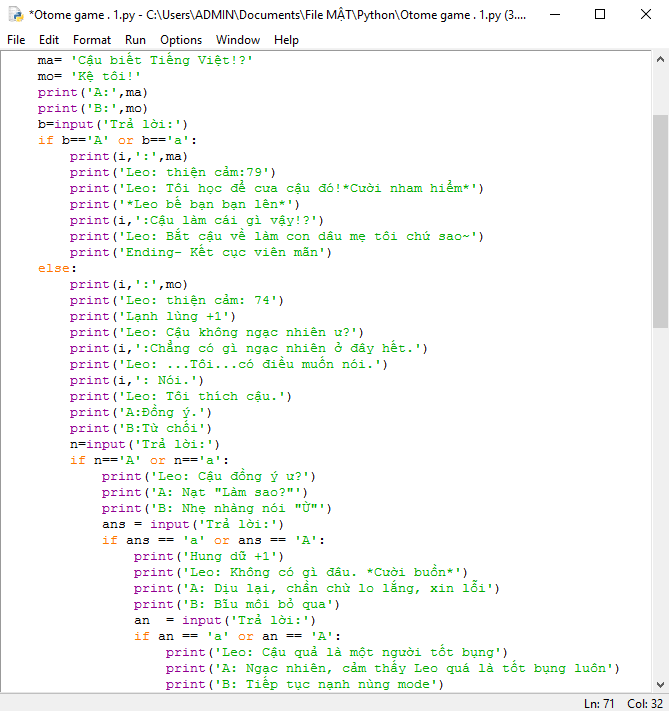Click the scrollbar up arrow

[x=660, y=60]
